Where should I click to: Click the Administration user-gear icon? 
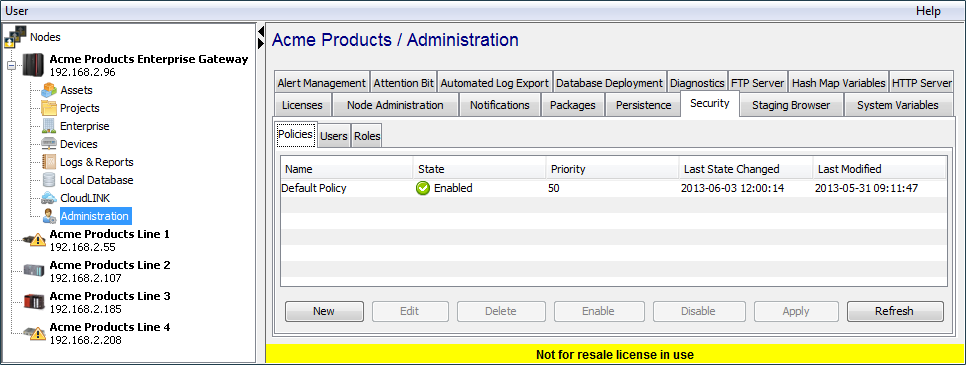click(50, 216)
